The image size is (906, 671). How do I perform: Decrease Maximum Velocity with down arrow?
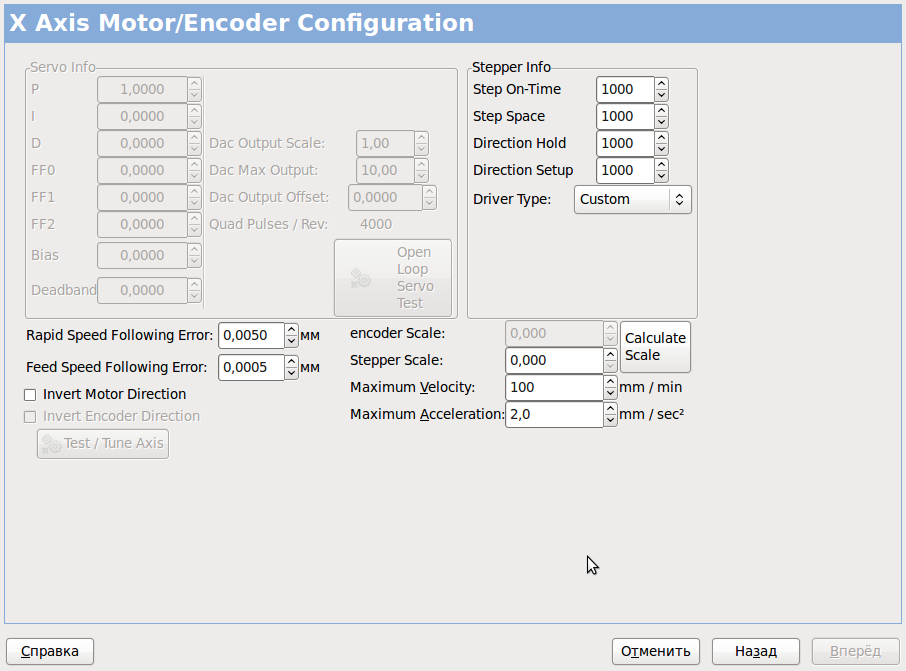click(610, 394)
